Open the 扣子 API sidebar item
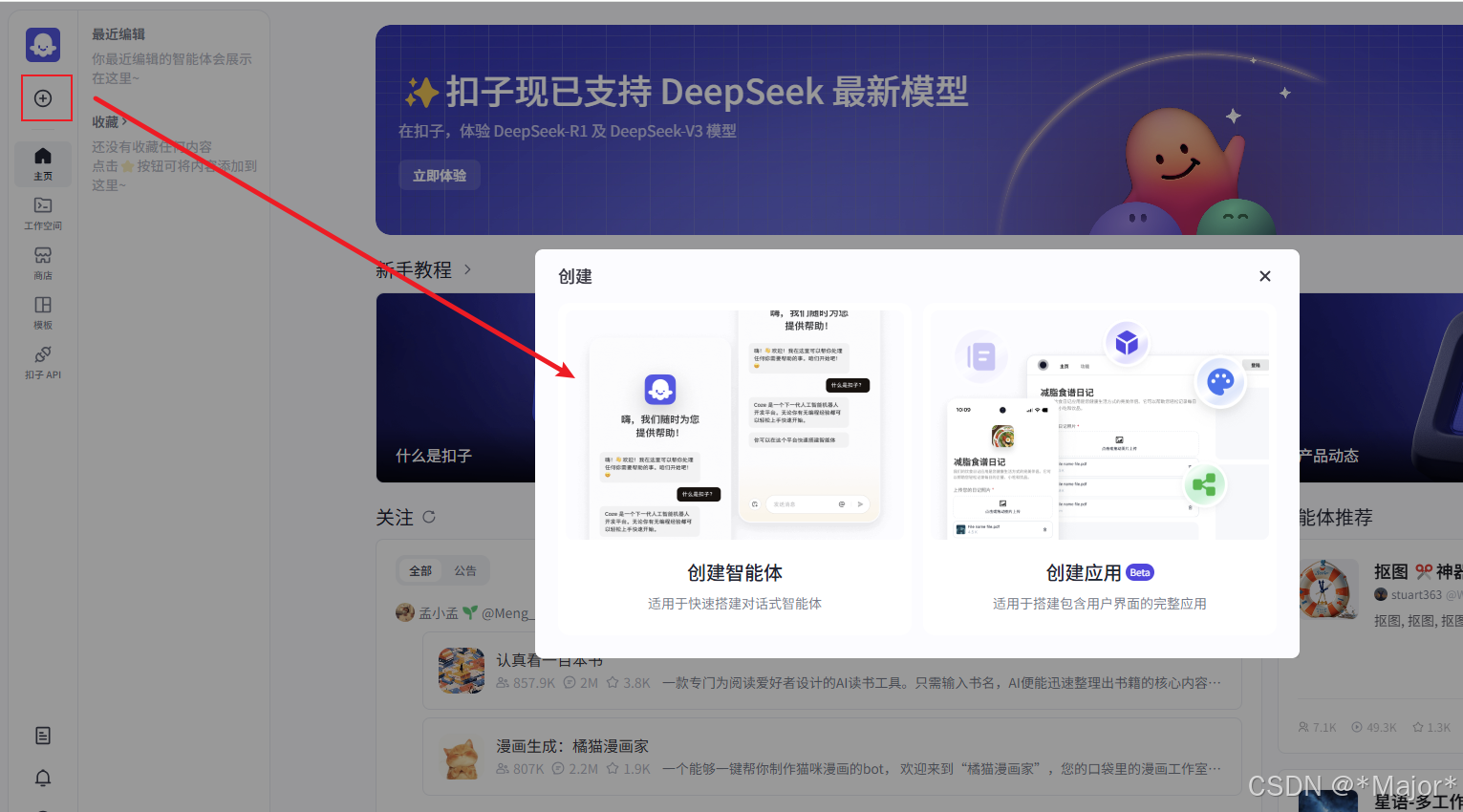This screenshot has width=1463, height=812. point(43,362)
